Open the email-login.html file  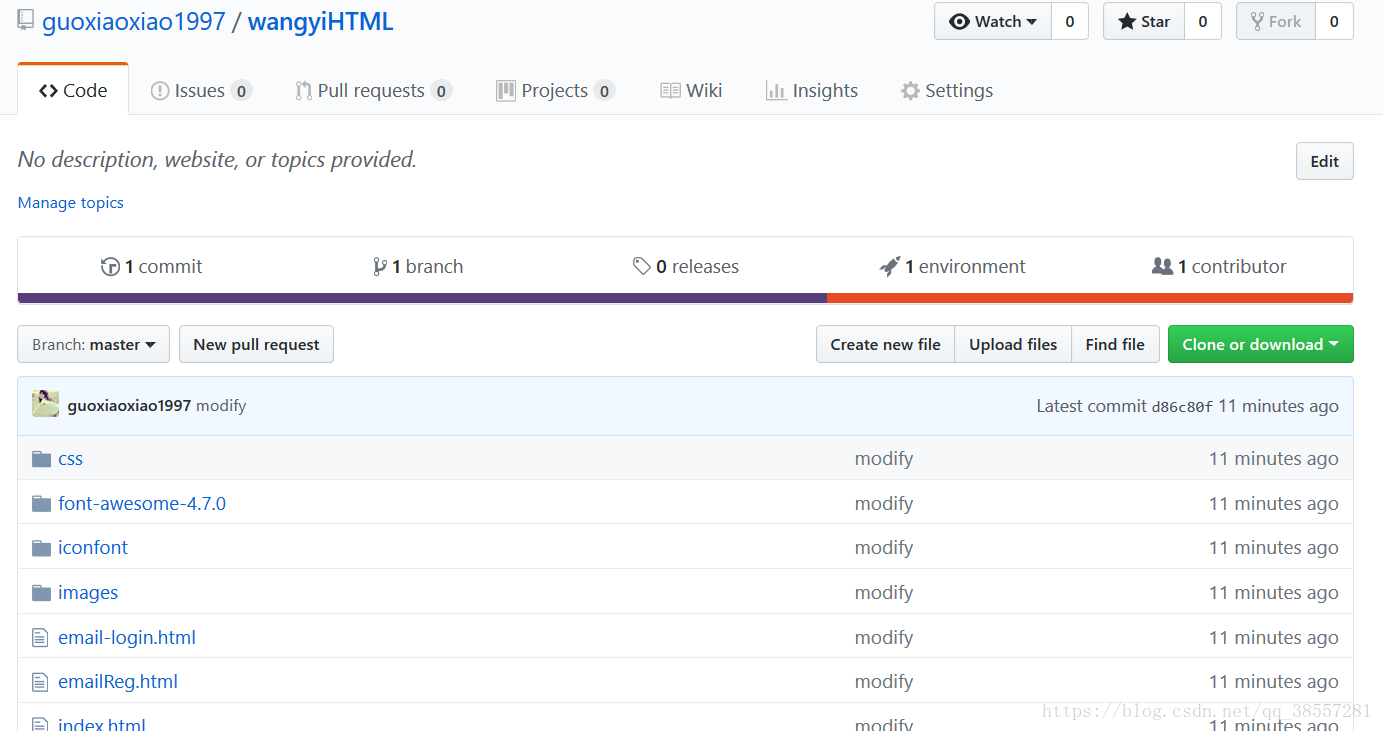[x=127, y=637]
